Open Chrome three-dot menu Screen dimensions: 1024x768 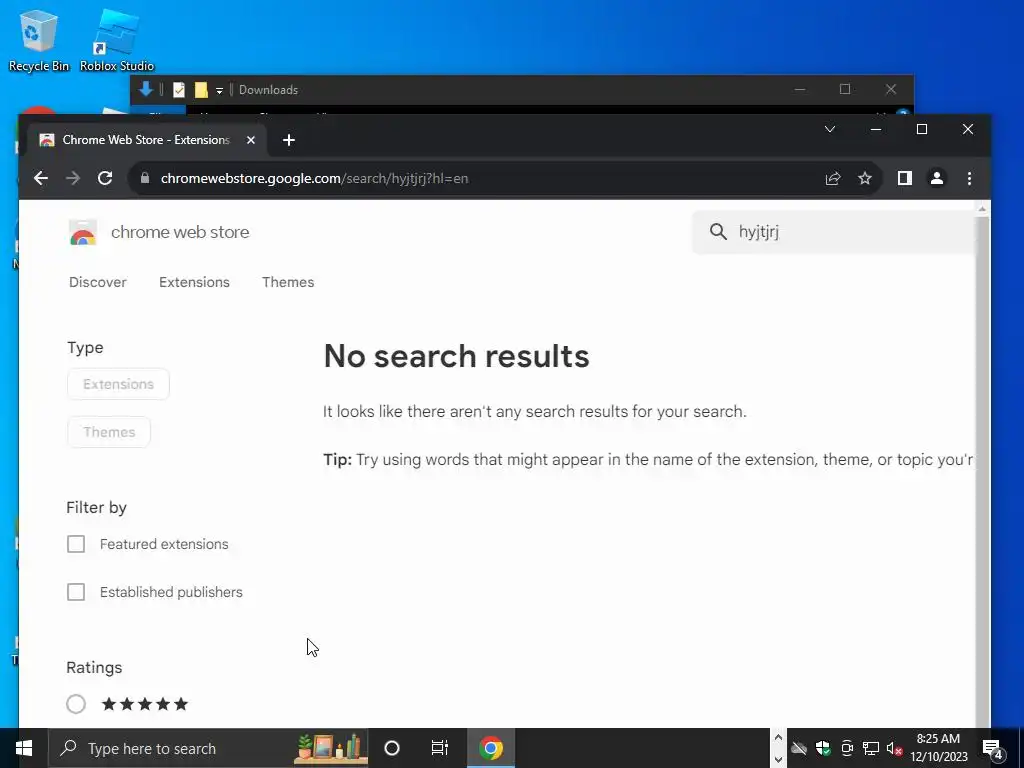coord(969,178)
